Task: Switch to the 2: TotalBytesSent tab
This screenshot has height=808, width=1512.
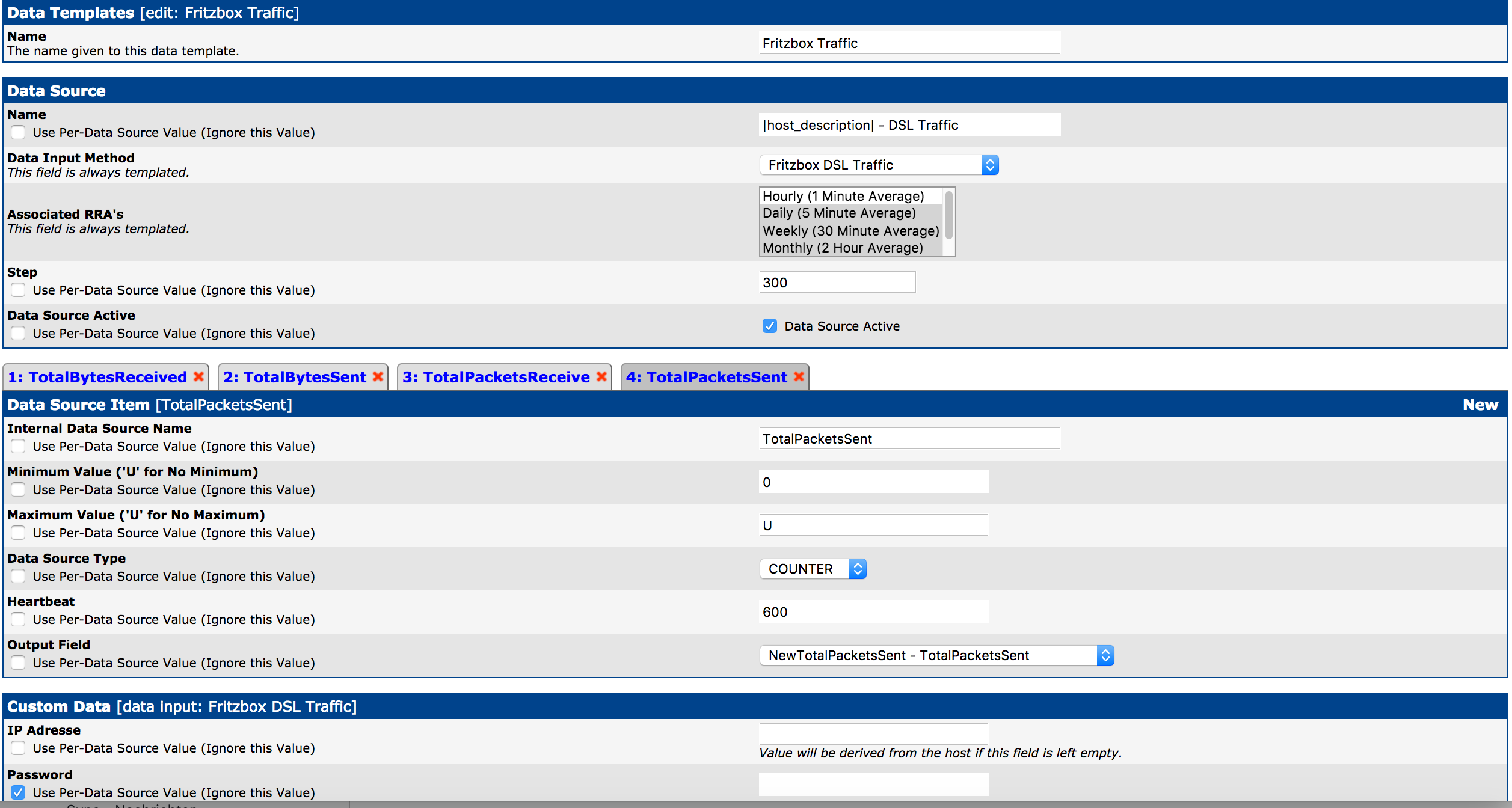Action: click(295, 377)
